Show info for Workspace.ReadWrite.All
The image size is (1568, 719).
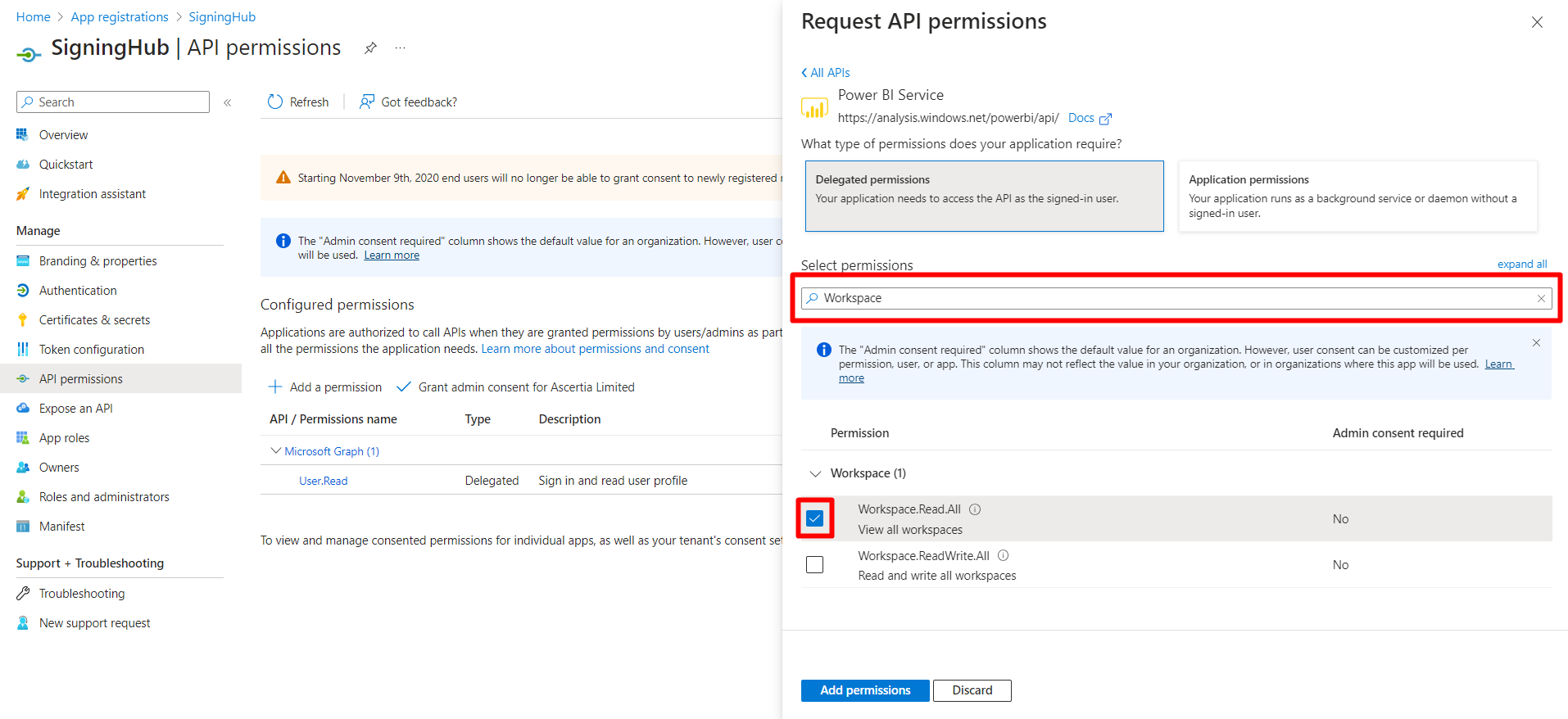(1003, 555)
